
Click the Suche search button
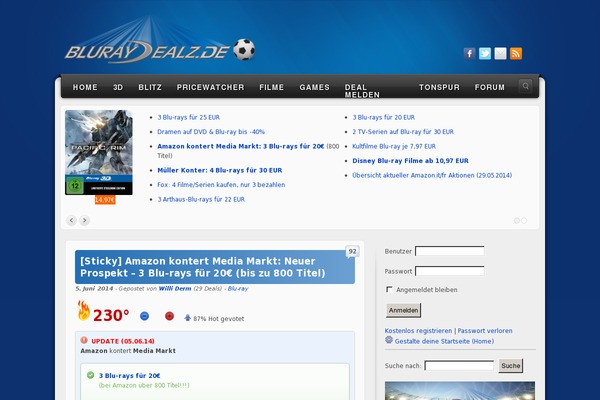tap(510, 366)
